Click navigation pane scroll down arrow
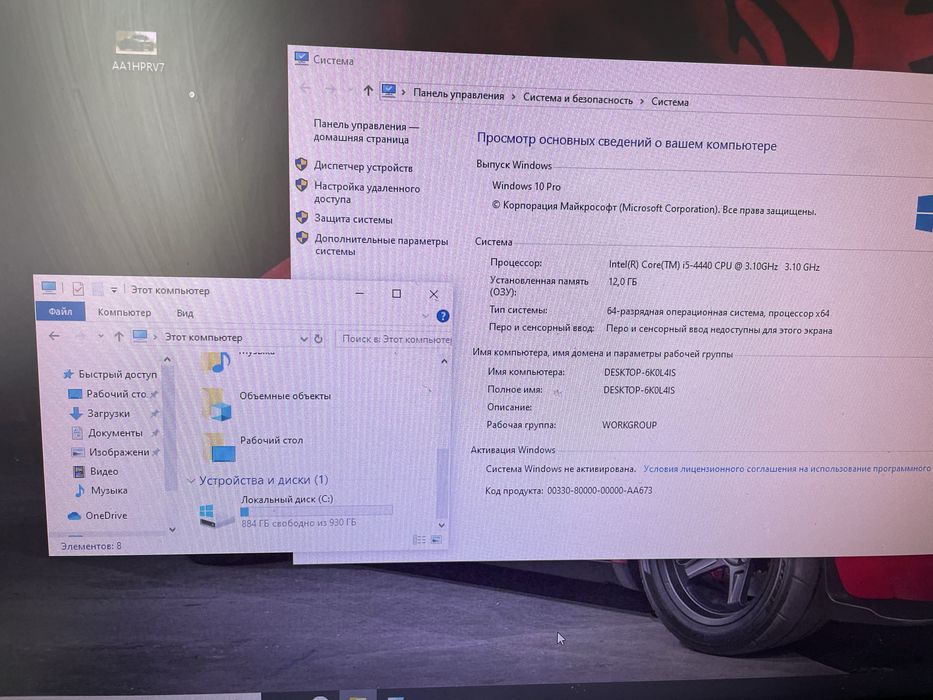This screenshot has width=933, height=700. [172, 529]
